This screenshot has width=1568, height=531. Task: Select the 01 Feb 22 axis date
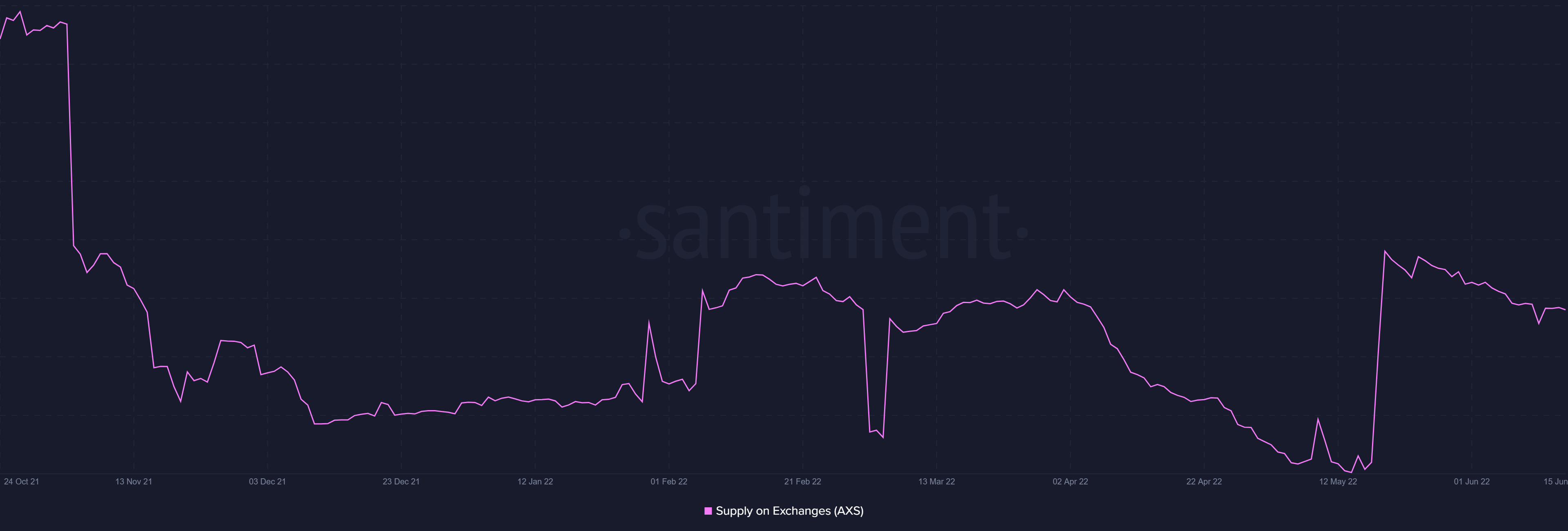click(x=669, y=482)
